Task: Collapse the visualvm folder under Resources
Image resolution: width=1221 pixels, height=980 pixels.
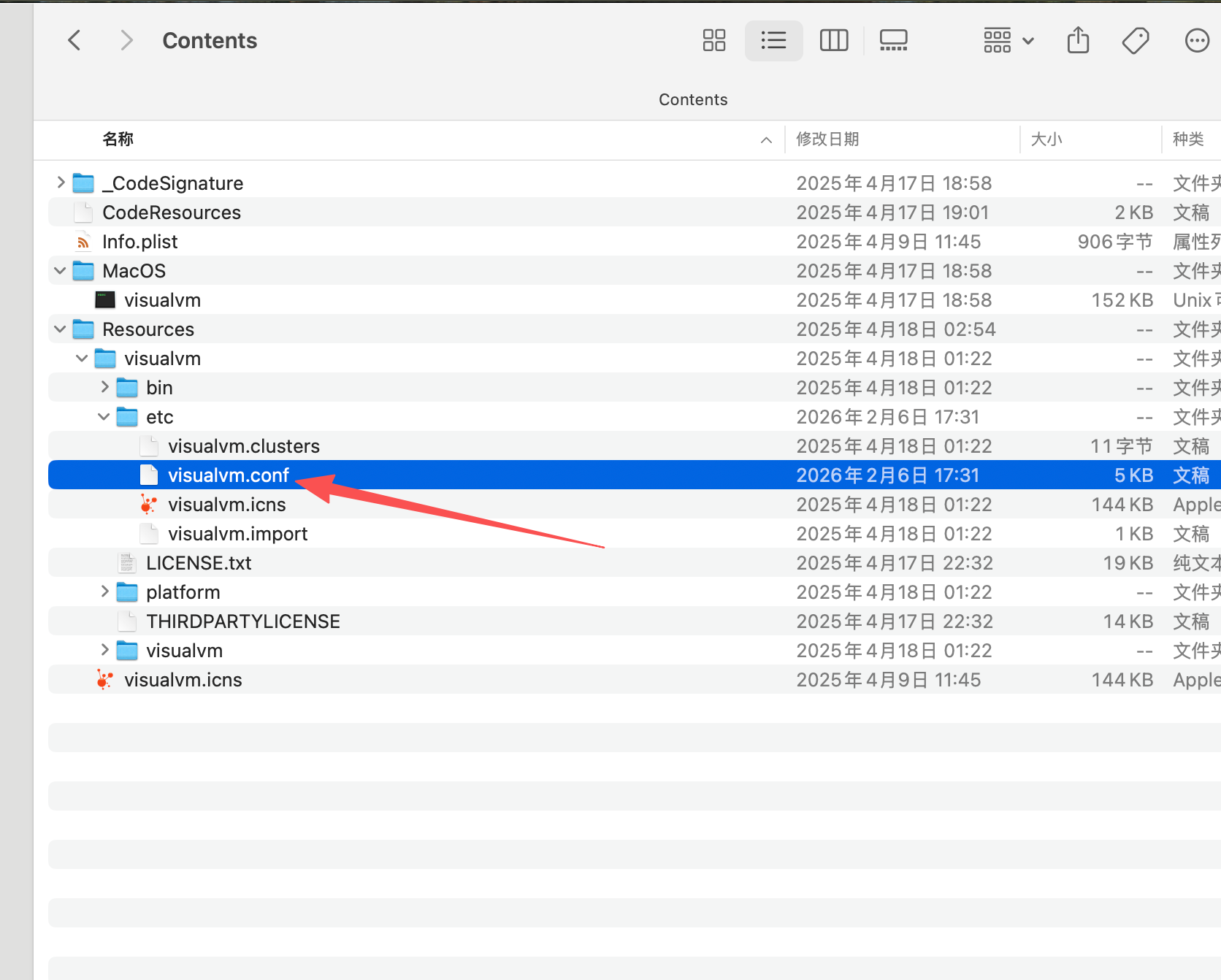Action: pos(82,358)
